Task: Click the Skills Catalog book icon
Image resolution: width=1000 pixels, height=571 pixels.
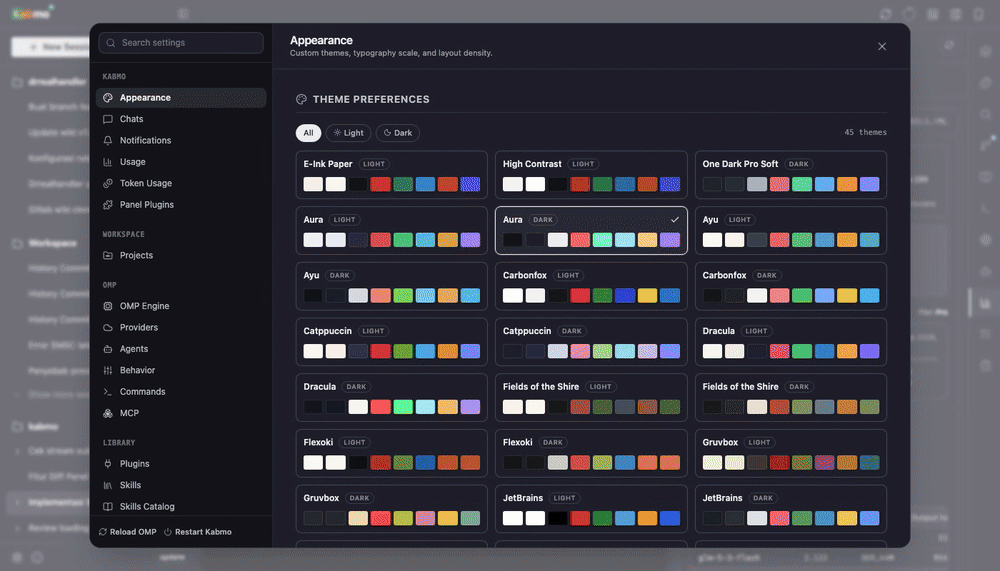Action: coord(108,507)
